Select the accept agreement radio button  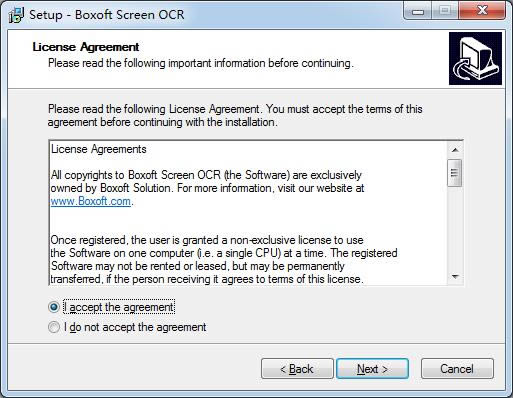pyautogui.click(x=54, y=307)
